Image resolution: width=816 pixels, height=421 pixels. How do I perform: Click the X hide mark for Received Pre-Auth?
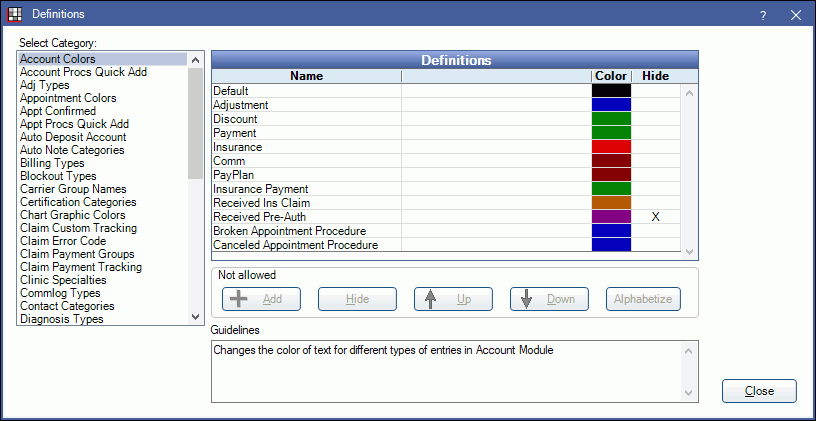pyautogui.click(x=656, y=217)
